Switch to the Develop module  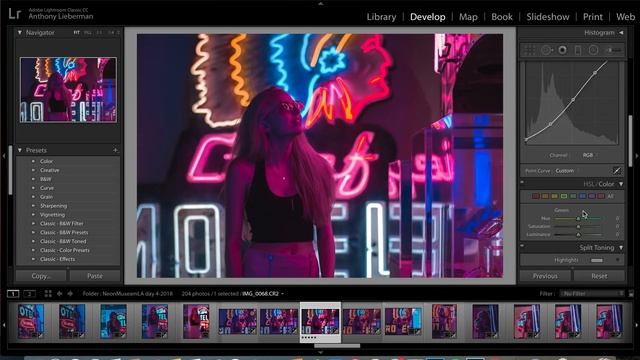[x=427, y=17]
